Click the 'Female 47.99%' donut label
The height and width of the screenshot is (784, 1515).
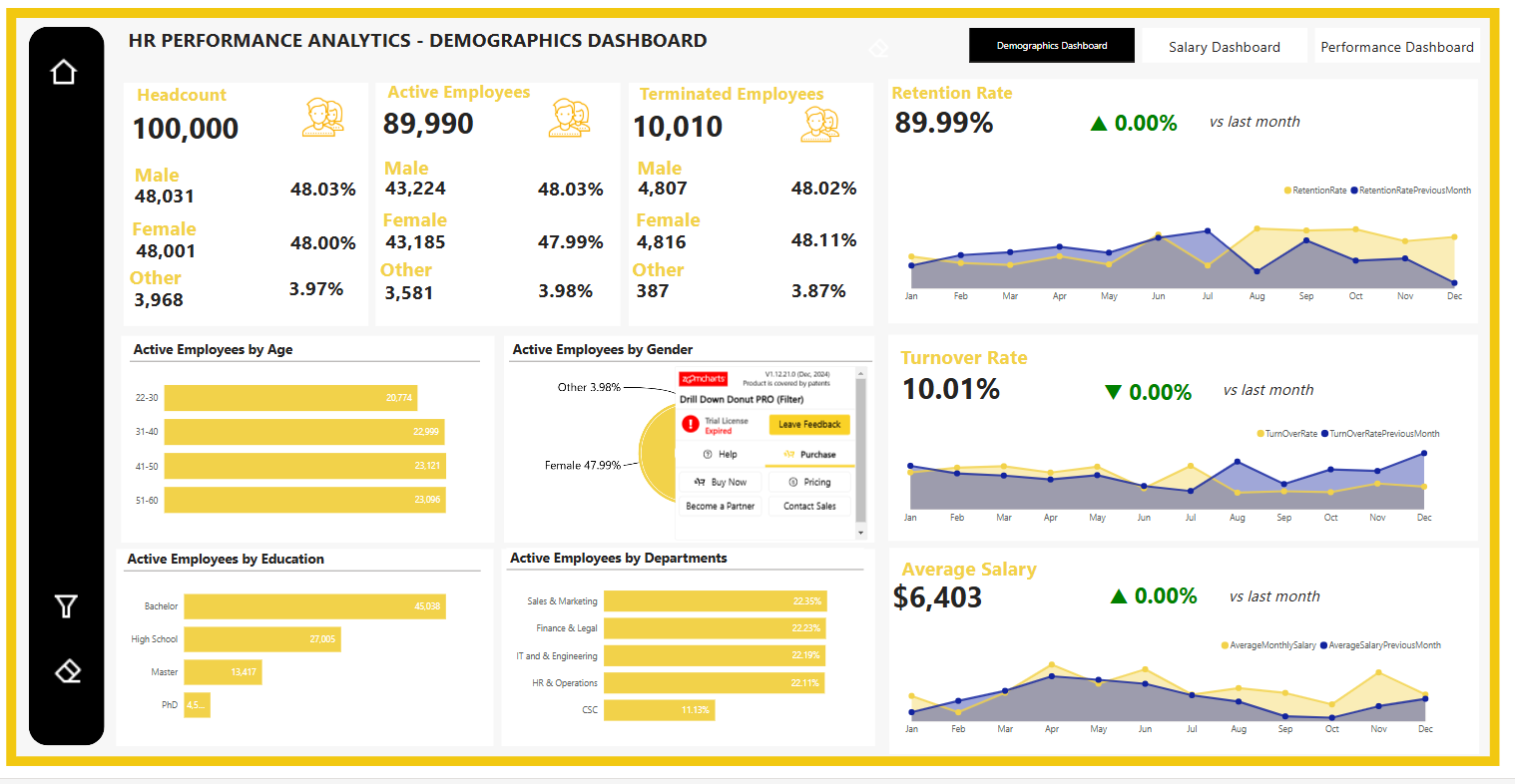point(583,465)
